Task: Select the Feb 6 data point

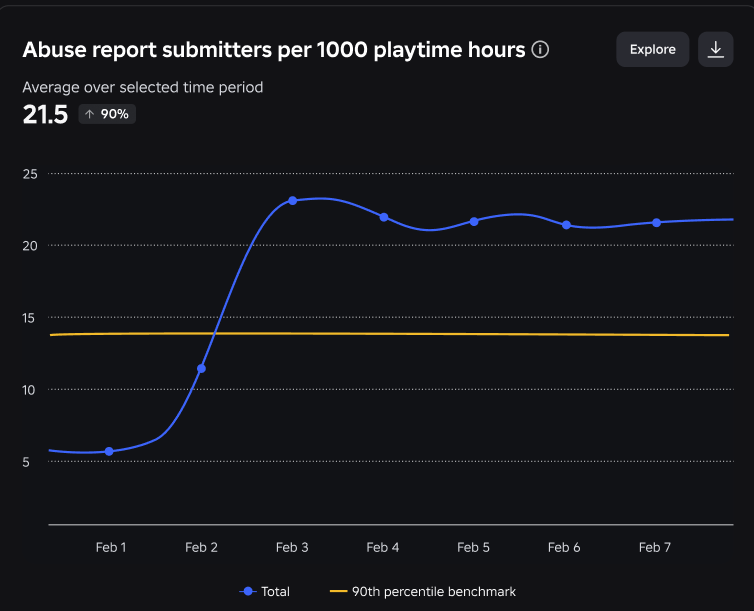Action: [566, 225]
